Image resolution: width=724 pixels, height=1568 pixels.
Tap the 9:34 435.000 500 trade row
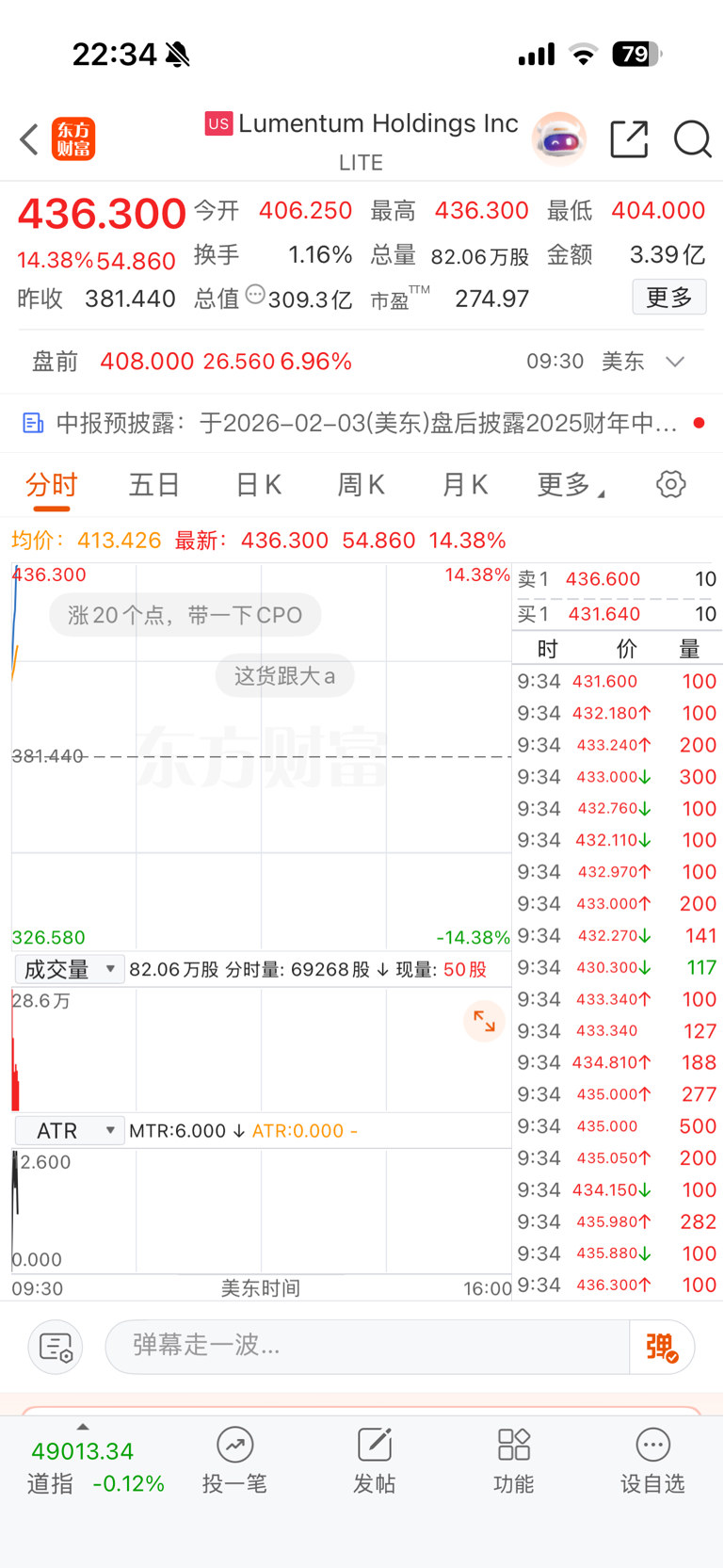click(x=618, y=1126)
